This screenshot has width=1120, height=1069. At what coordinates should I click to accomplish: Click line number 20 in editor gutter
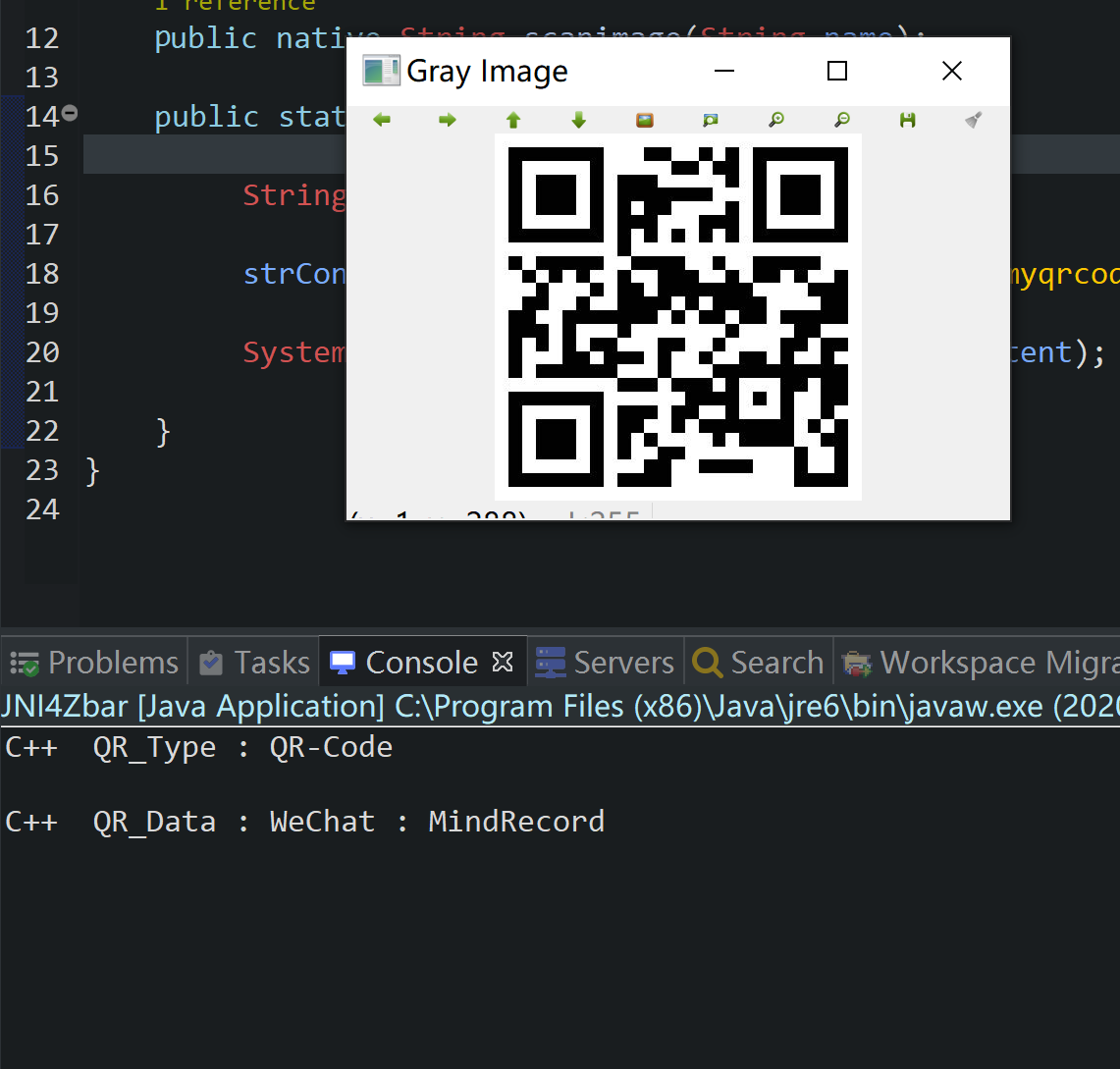tap(42, 352)
